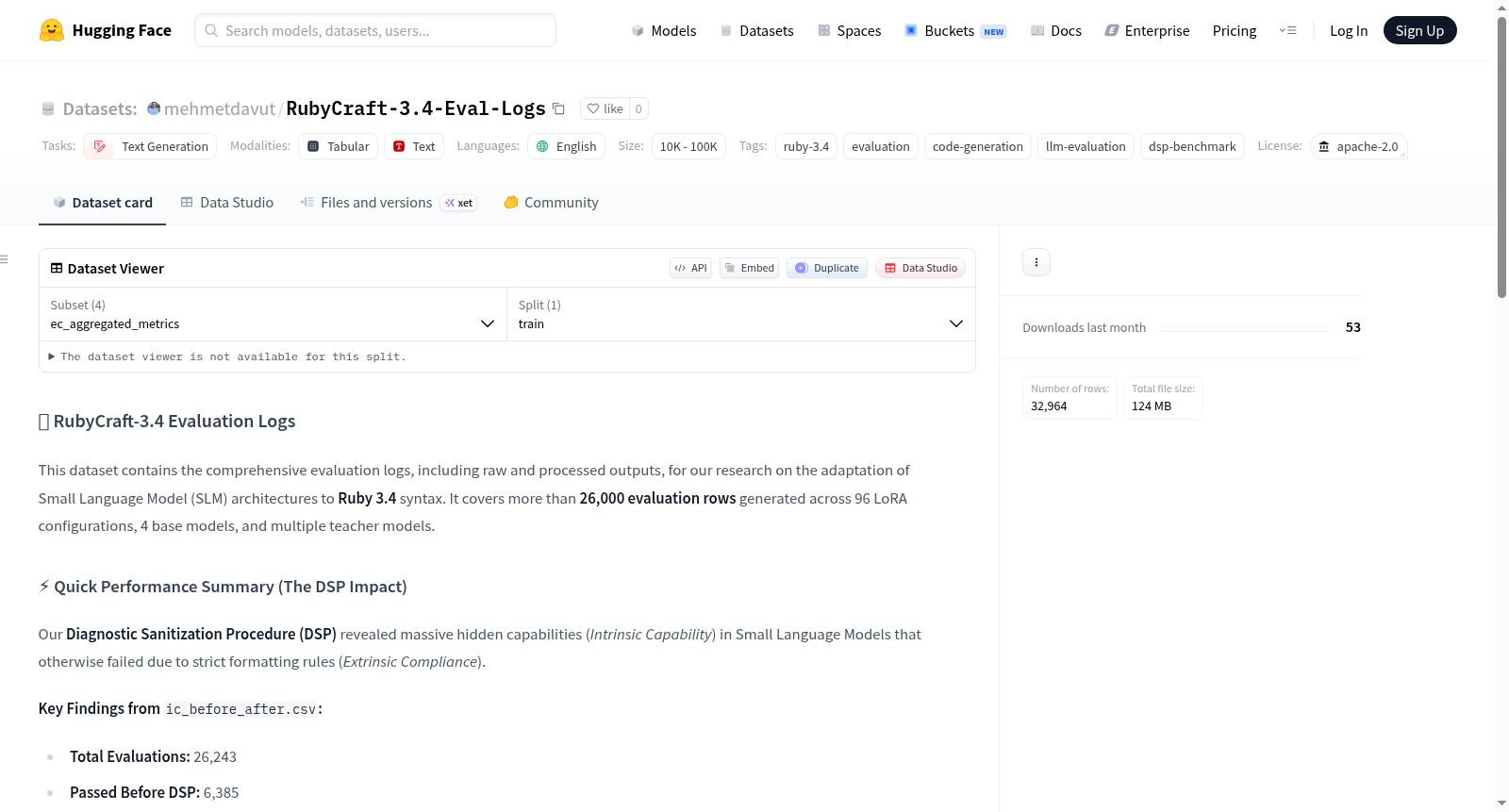Open the extra navigation menu icon beside Pricing
Screen dimensions: 1509x812
tap(1287, 30)
